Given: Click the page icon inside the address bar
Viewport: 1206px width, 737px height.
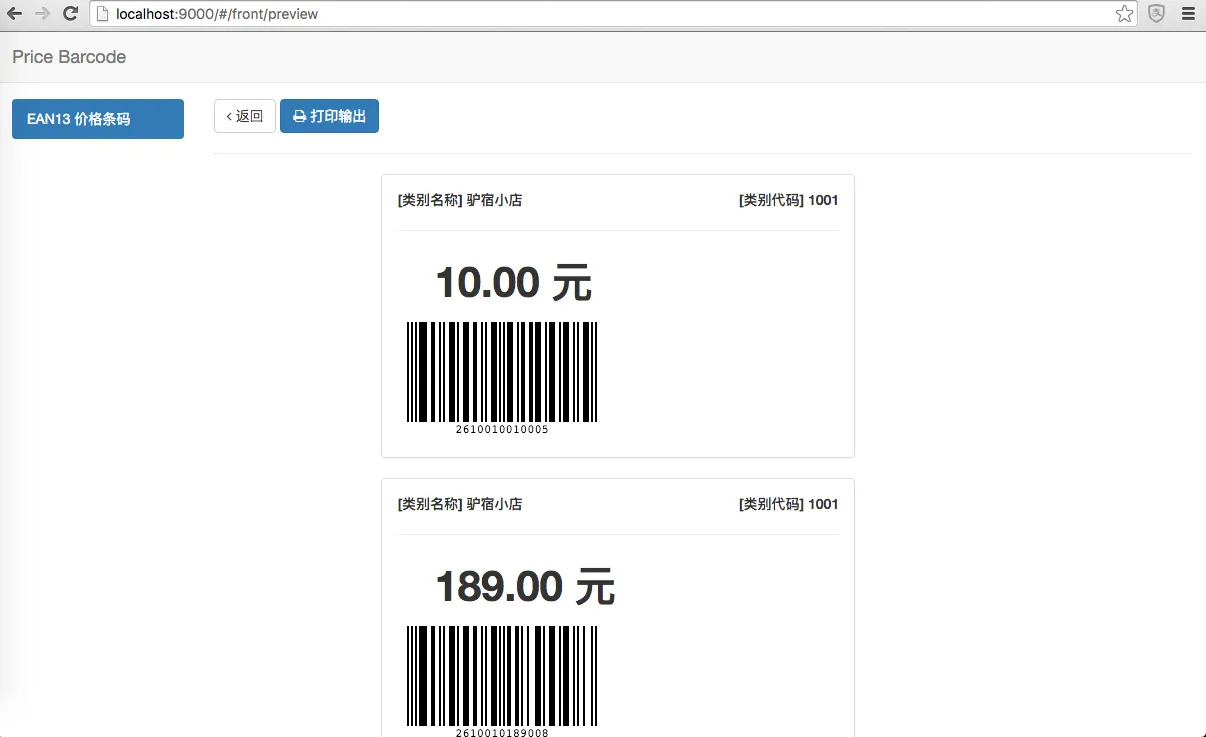Looking at the screenshot, I should point(104,14).
